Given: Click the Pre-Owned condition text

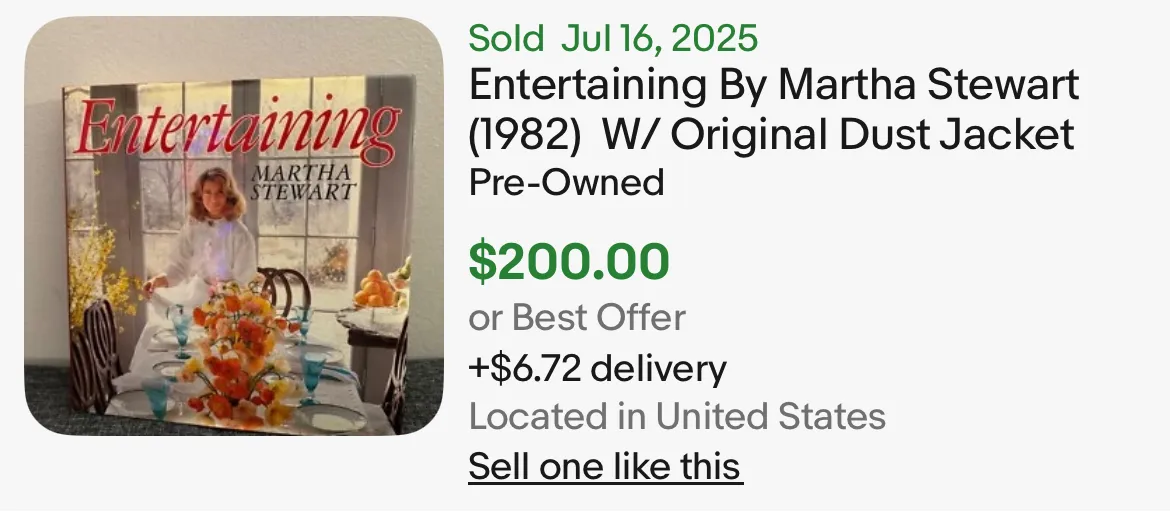Looking at the screenshot, I should point(566,182).
